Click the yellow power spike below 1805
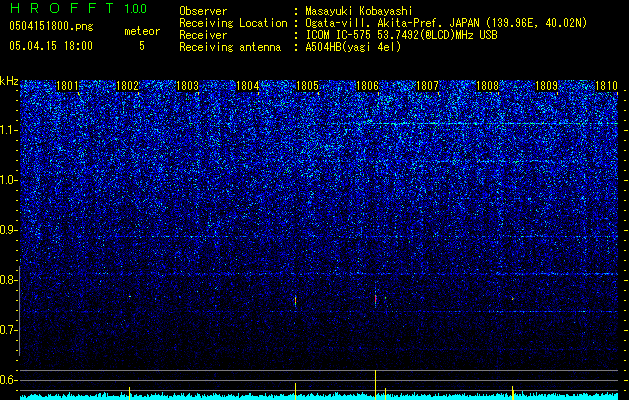This screenshot has width=629, height=400. pyautogui.click(x=296, y=391)
